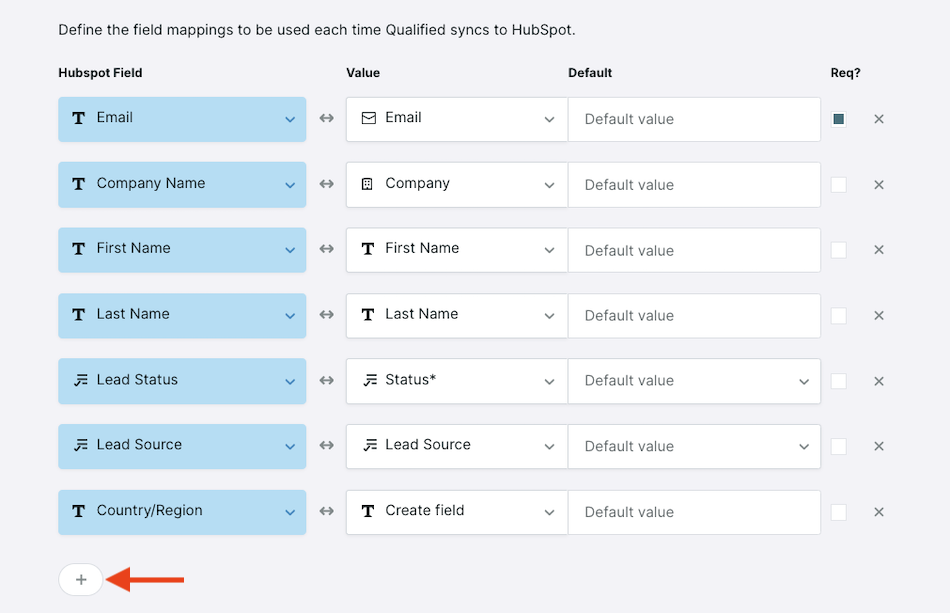
Task: Click default value input for Last Name row
Action: 694,316
